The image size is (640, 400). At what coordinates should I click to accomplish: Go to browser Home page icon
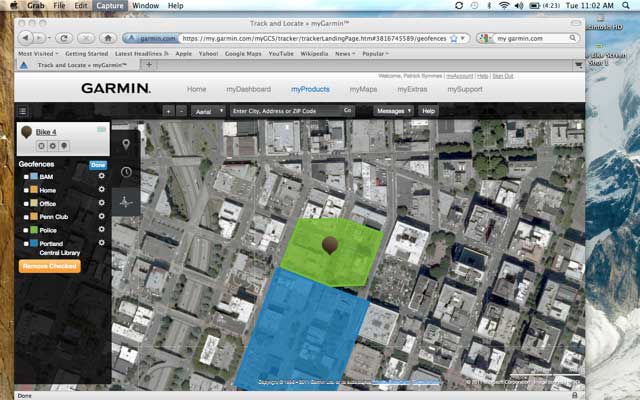pyautogui.click(x=108, y=38)
